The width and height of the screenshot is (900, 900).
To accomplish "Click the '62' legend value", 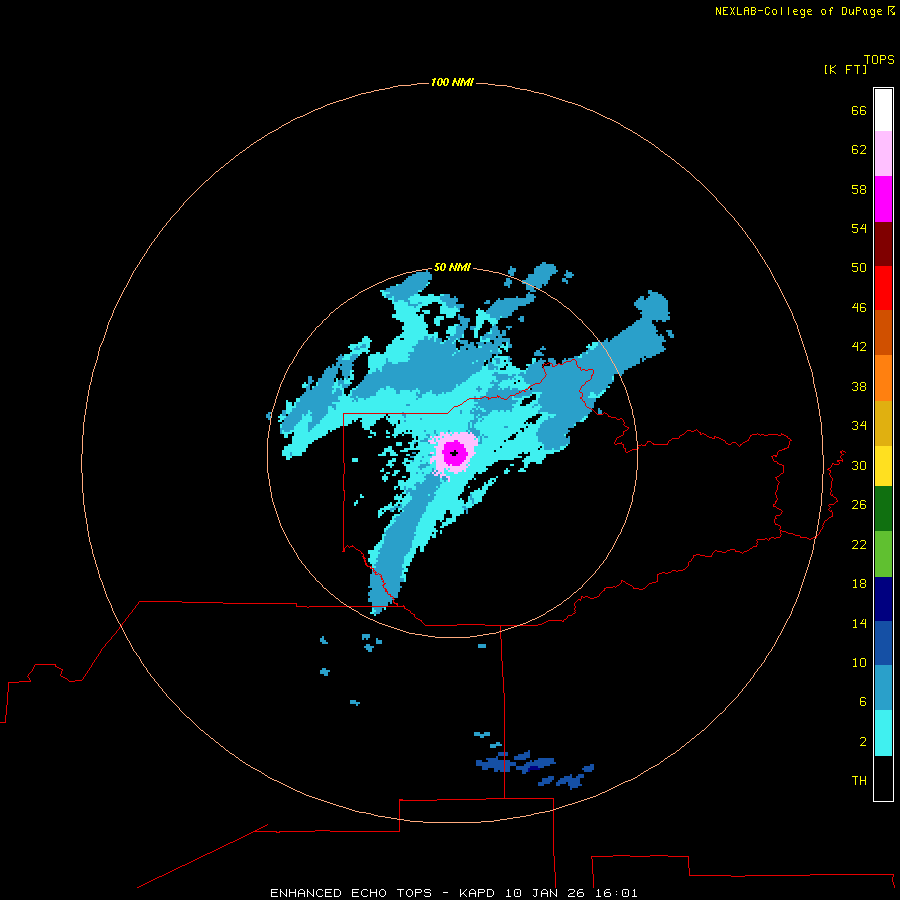I will pos(859,150).
